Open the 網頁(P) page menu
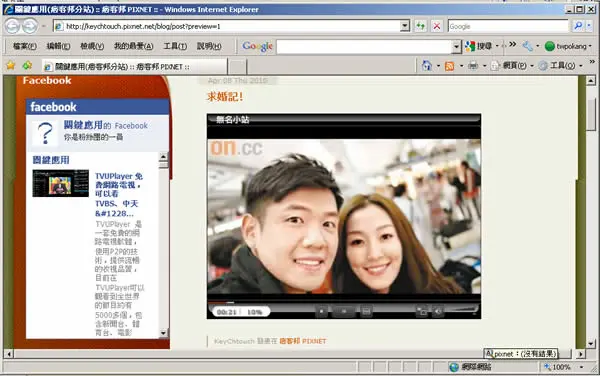The width and height of the screenshot is (600, 376). [512, 66]
